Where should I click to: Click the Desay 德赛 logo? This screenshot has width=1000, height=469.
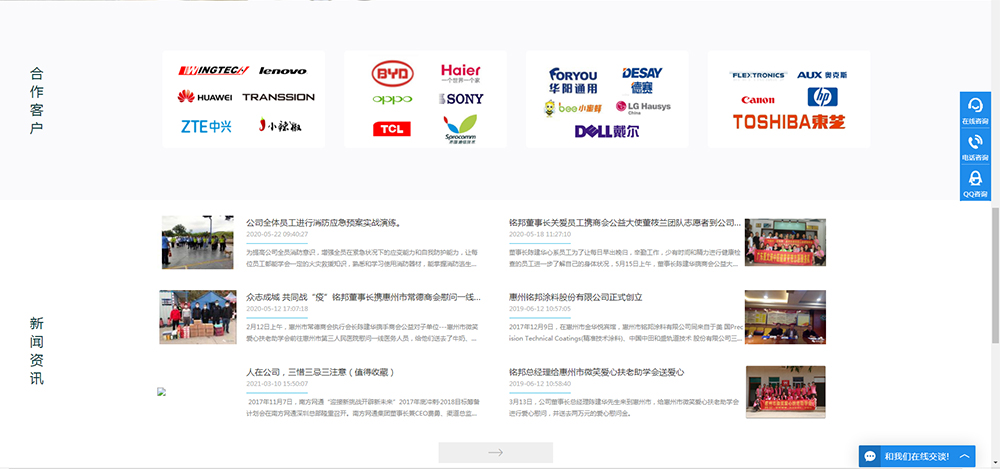[642, 80]
